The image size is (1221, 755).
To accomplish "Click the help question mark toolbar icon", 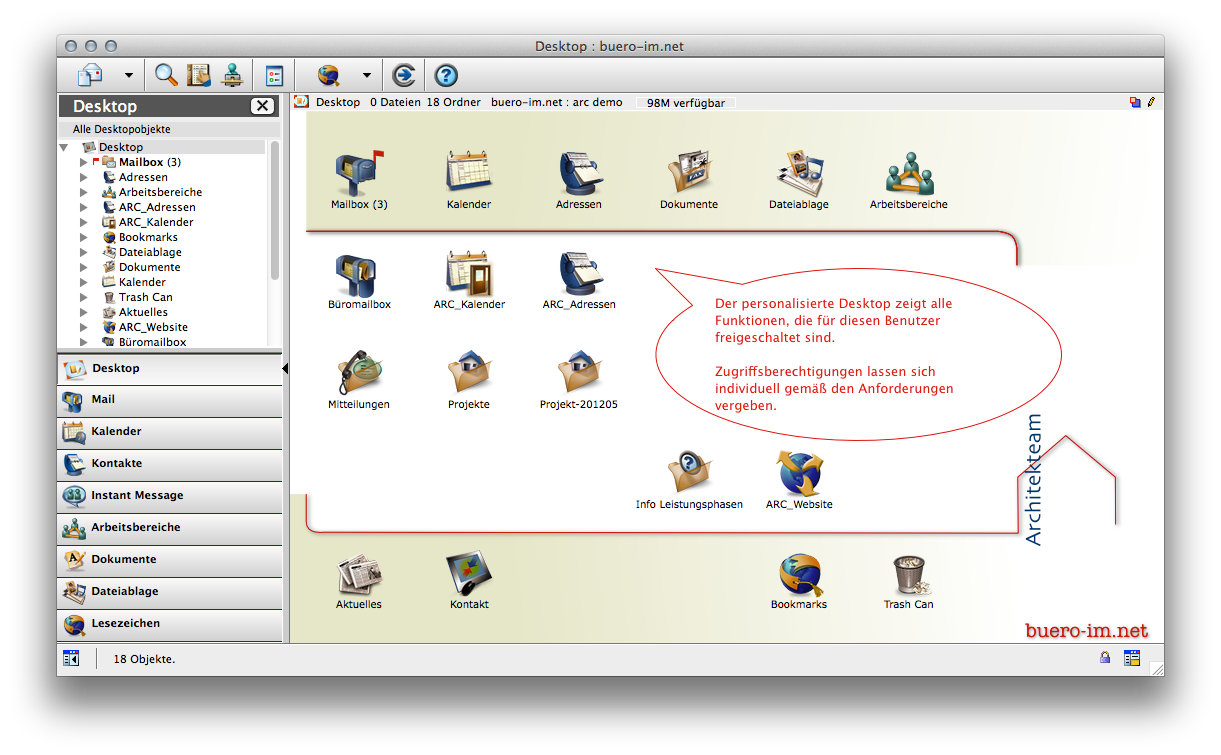I will point(446,75).
